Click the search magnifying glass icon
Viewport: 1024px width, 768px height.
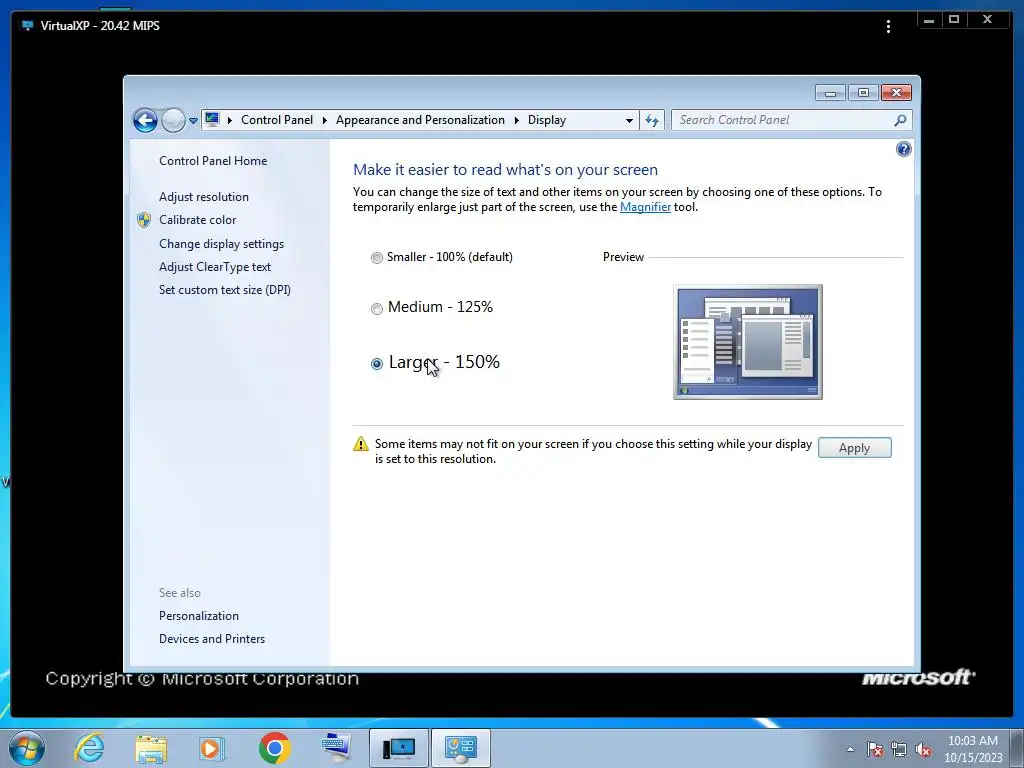pyautogui.click(x=901, y=120)
